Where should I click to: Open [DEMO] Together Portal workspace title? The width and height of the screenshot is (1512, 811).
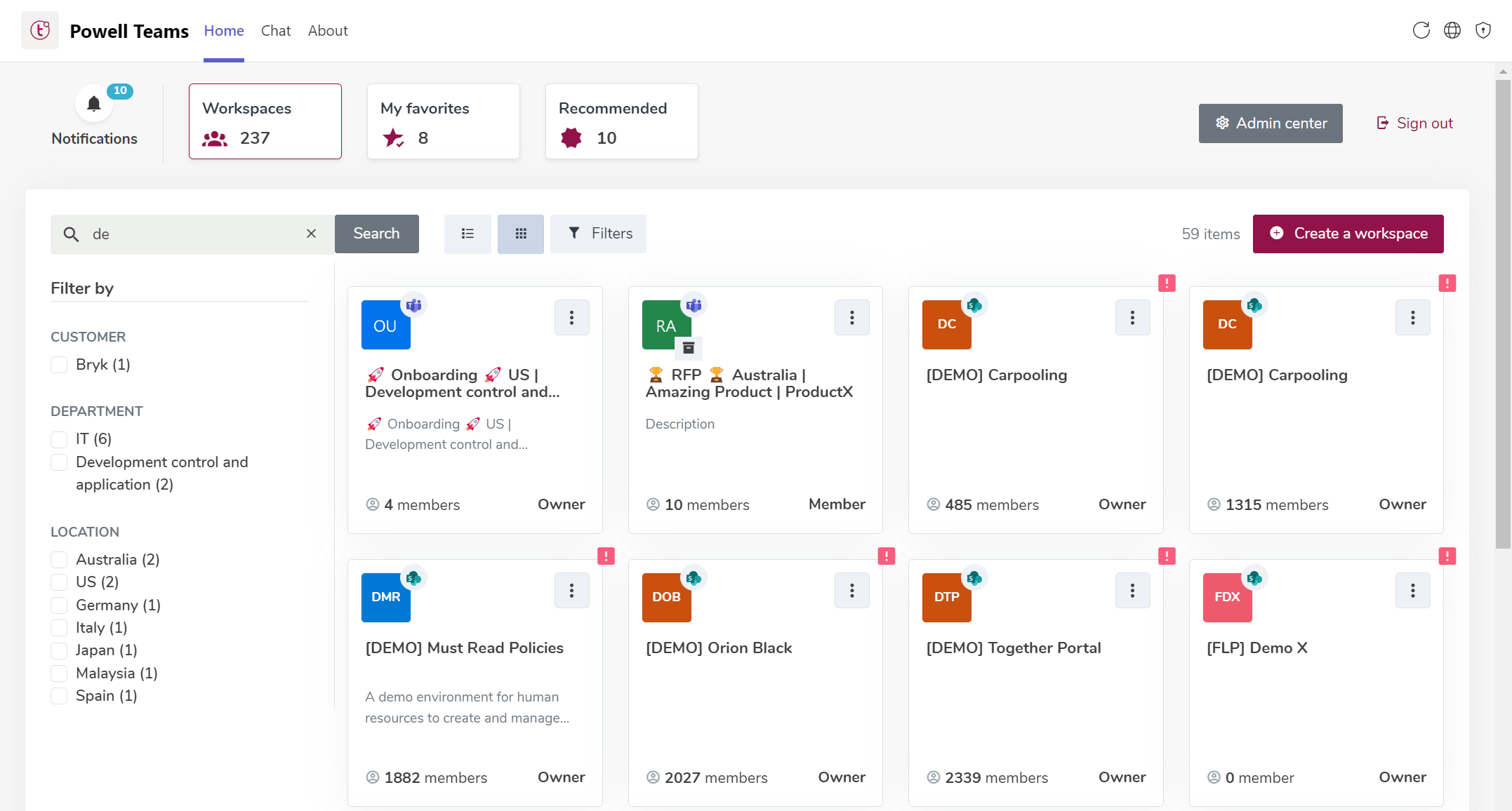(x=1014, y=648)
